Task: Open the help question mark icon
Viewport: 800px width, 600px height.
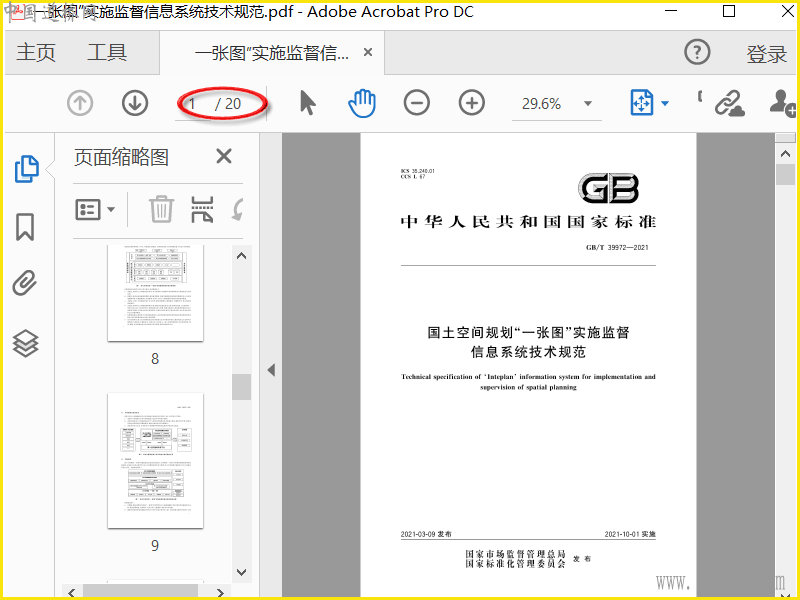Action: [x=697, y=52]
